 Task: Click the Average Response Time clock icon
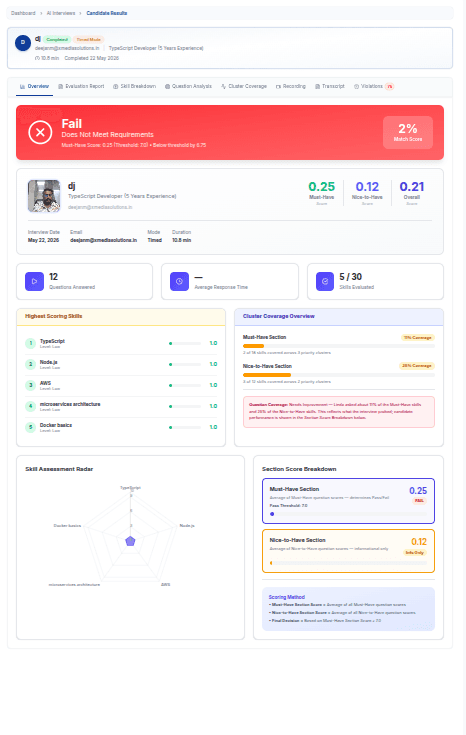pos(179,281)
